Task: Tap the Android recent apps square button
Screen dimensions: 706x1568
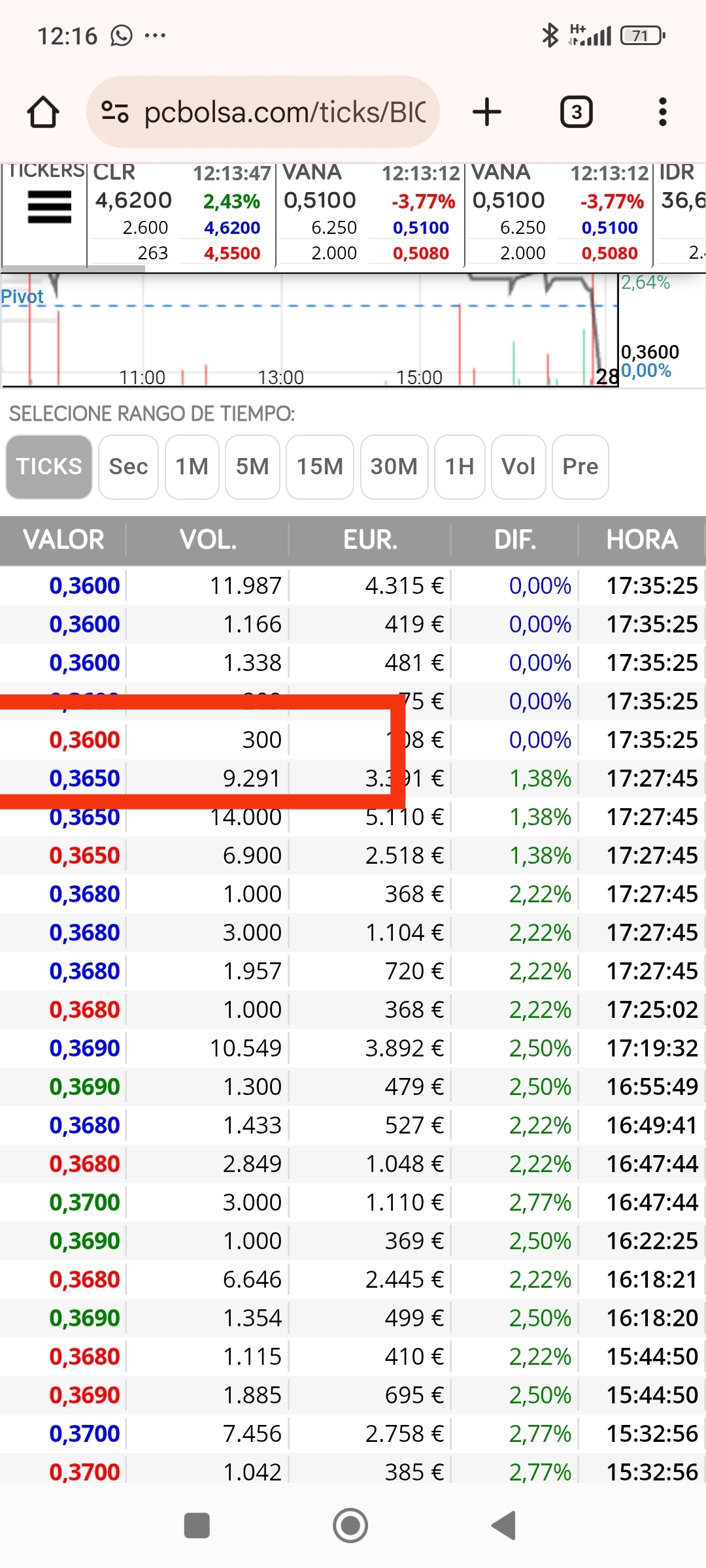Action: tap(197, 1526)
